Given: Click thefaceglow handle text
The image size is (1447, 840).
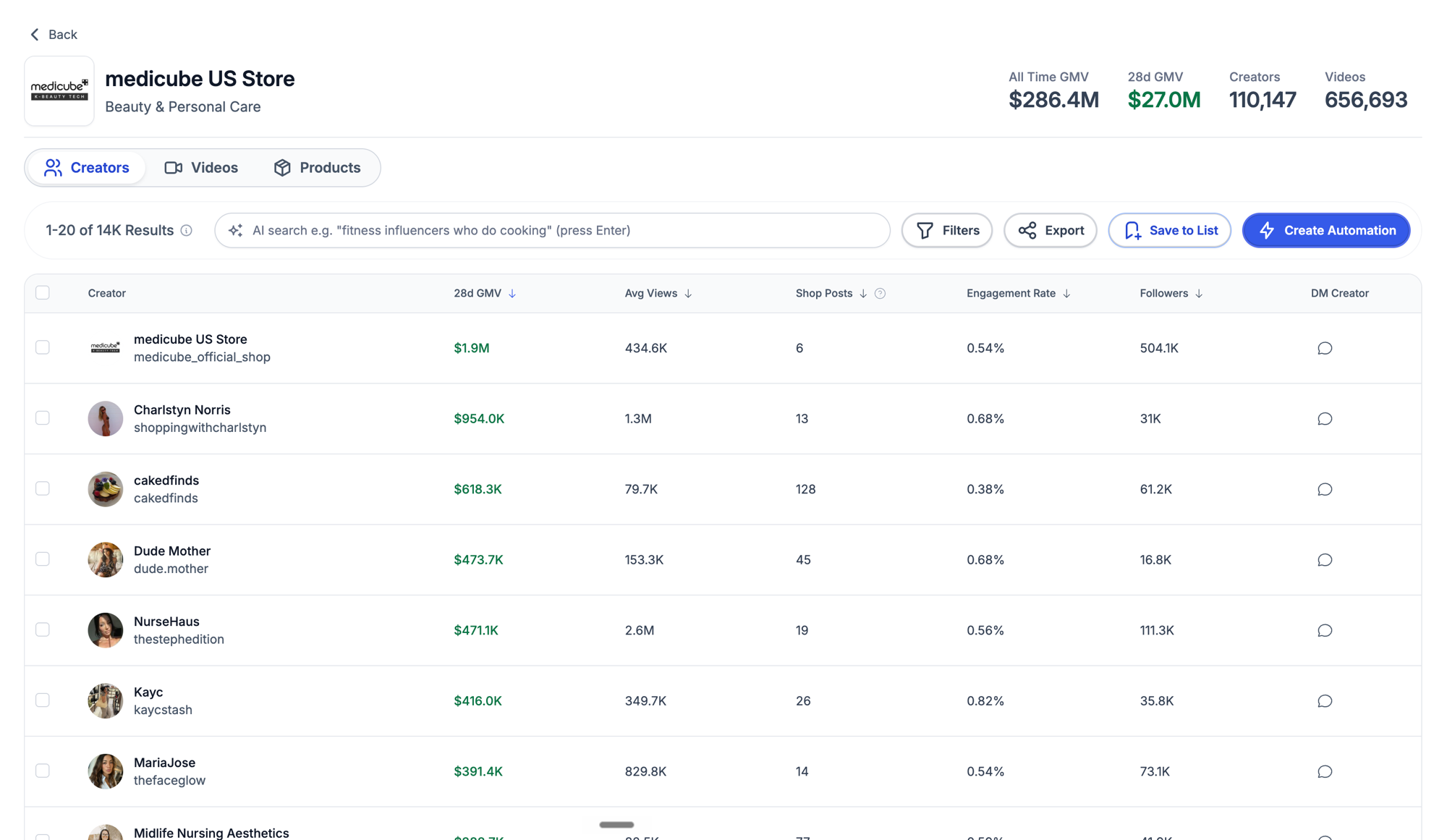Looking at the screenshot, I should tap(169, 781).
